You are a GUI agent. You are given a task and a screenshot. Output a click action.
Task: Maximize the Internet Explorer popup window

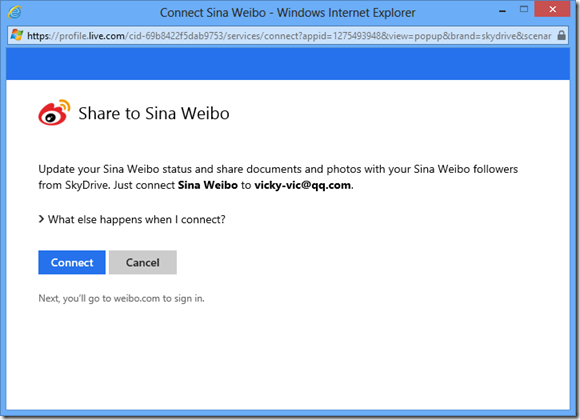click(524, 9)
